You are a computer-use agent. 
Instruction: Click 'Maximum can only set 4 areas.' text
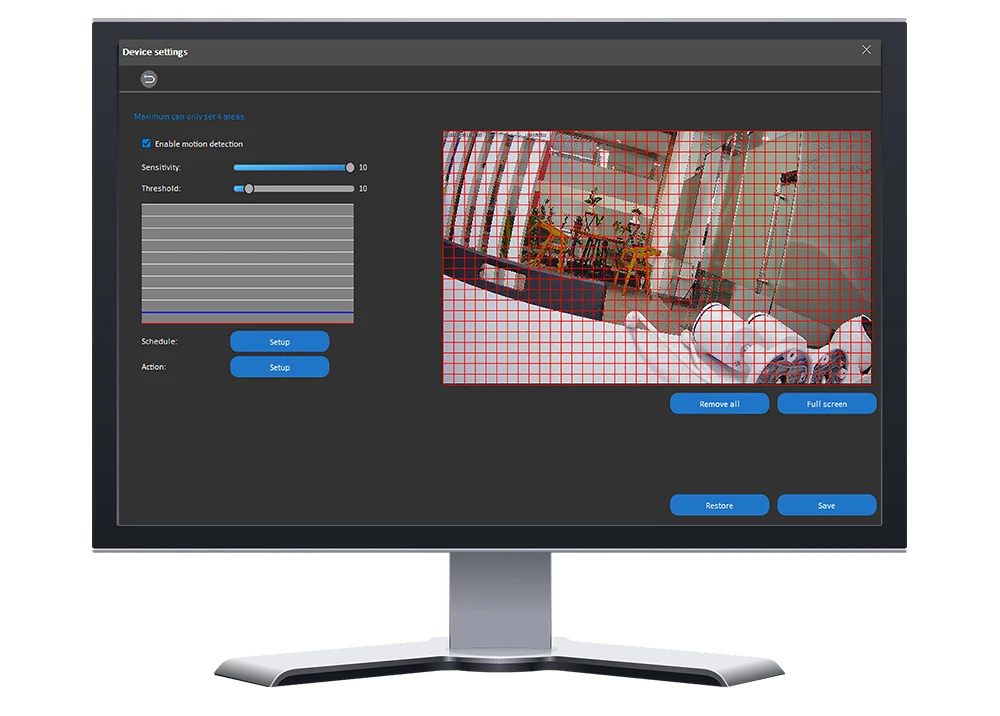(x=189, y=117)
